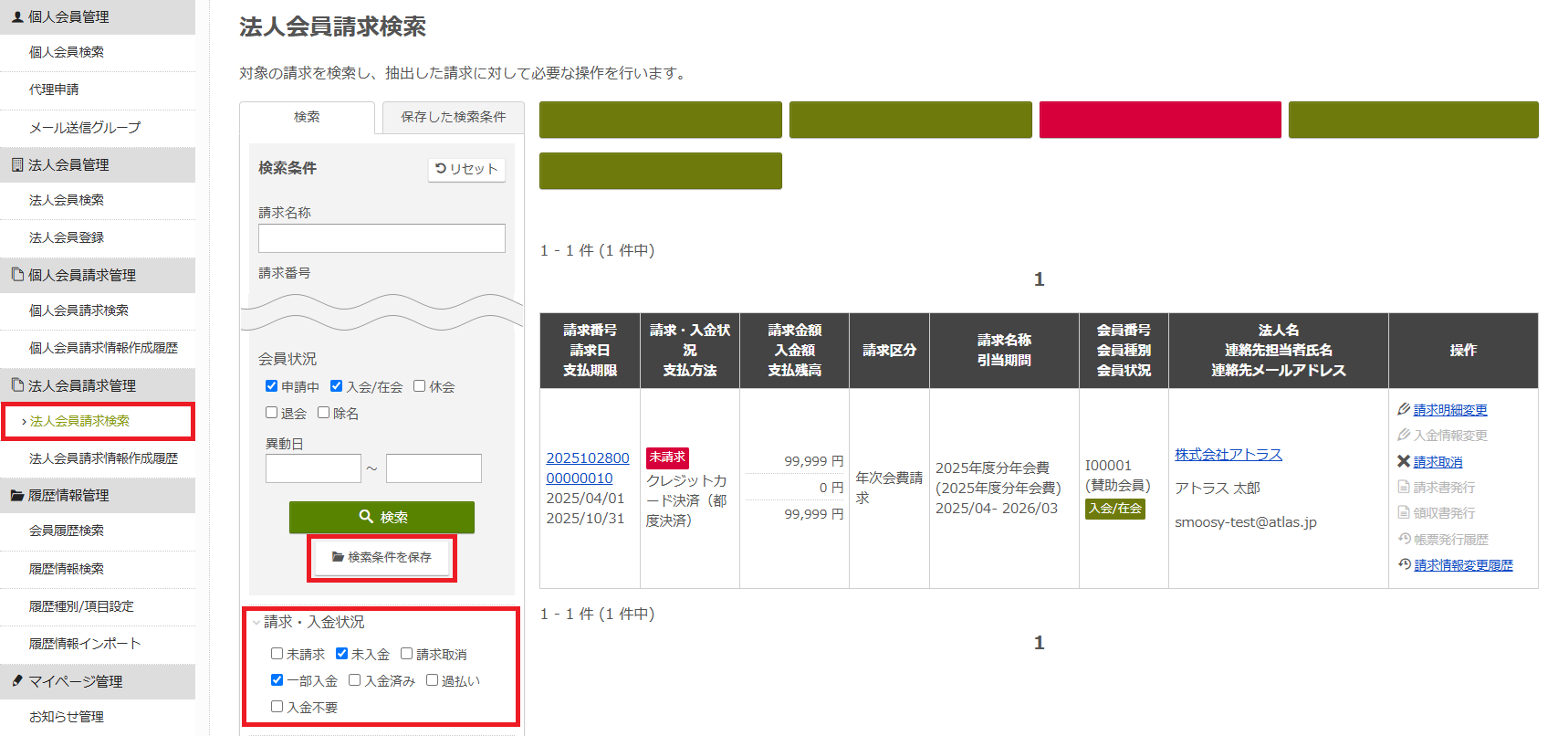The image size is (1568, 736).
Task: Click the reset arrow icon on リセット
Action: point(441,169)
